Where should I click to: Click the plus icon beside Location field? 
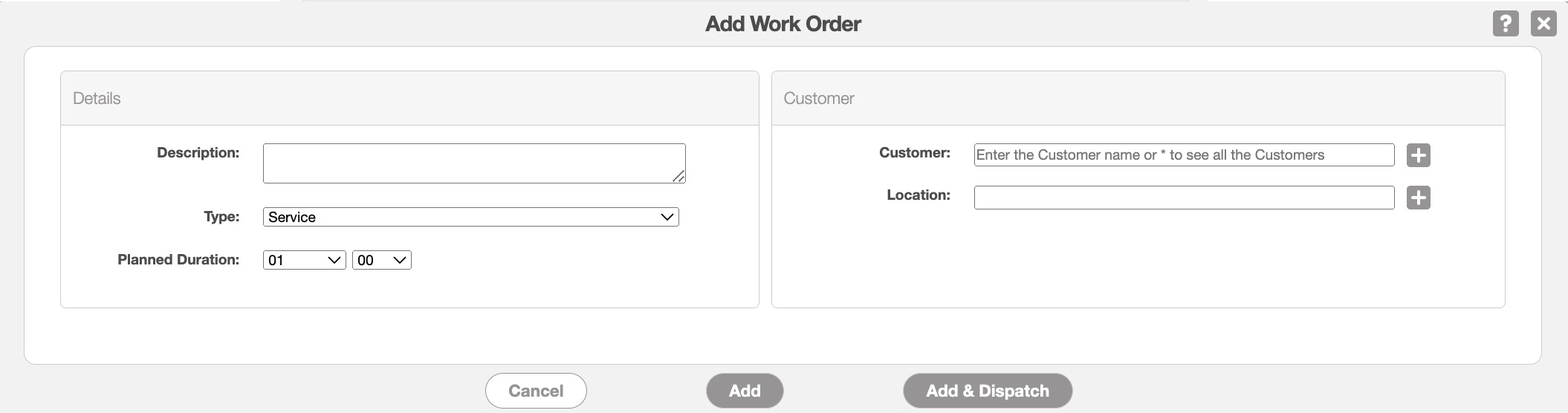point(1418,198)
